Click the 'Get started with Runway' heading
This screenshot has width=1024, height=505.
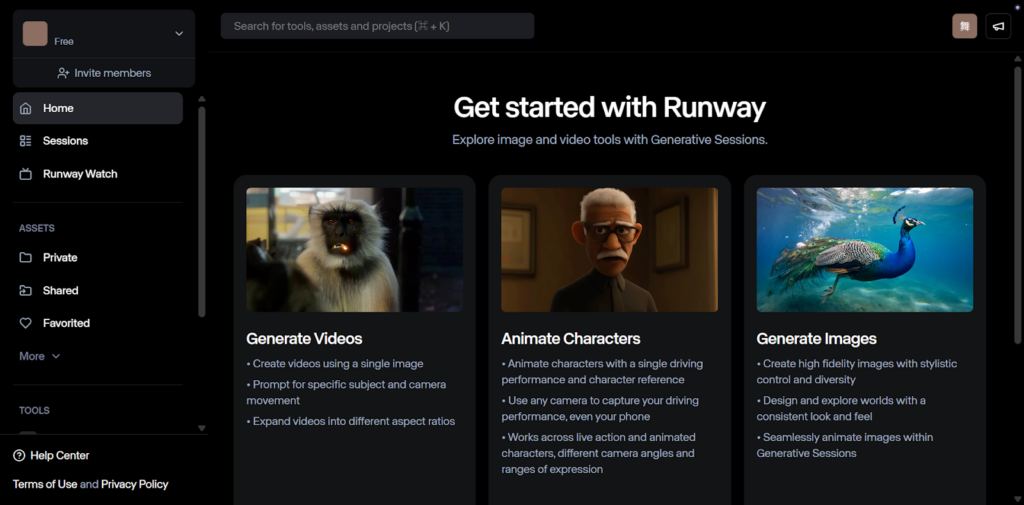coord(609,108)
